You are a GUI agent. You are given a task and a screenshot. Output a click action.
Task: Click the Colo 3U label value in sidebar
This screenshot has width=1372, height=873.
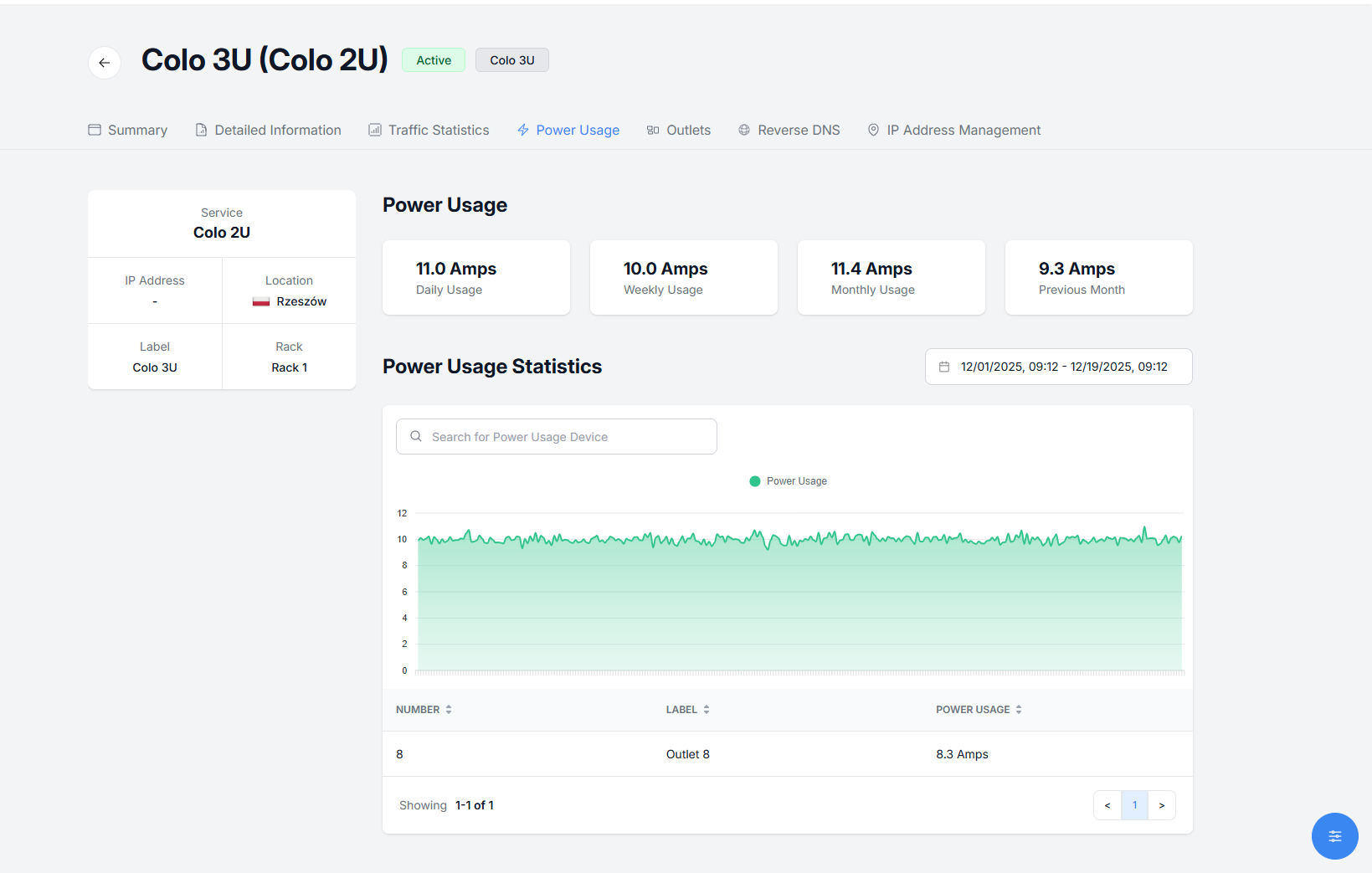pos(155,367)
